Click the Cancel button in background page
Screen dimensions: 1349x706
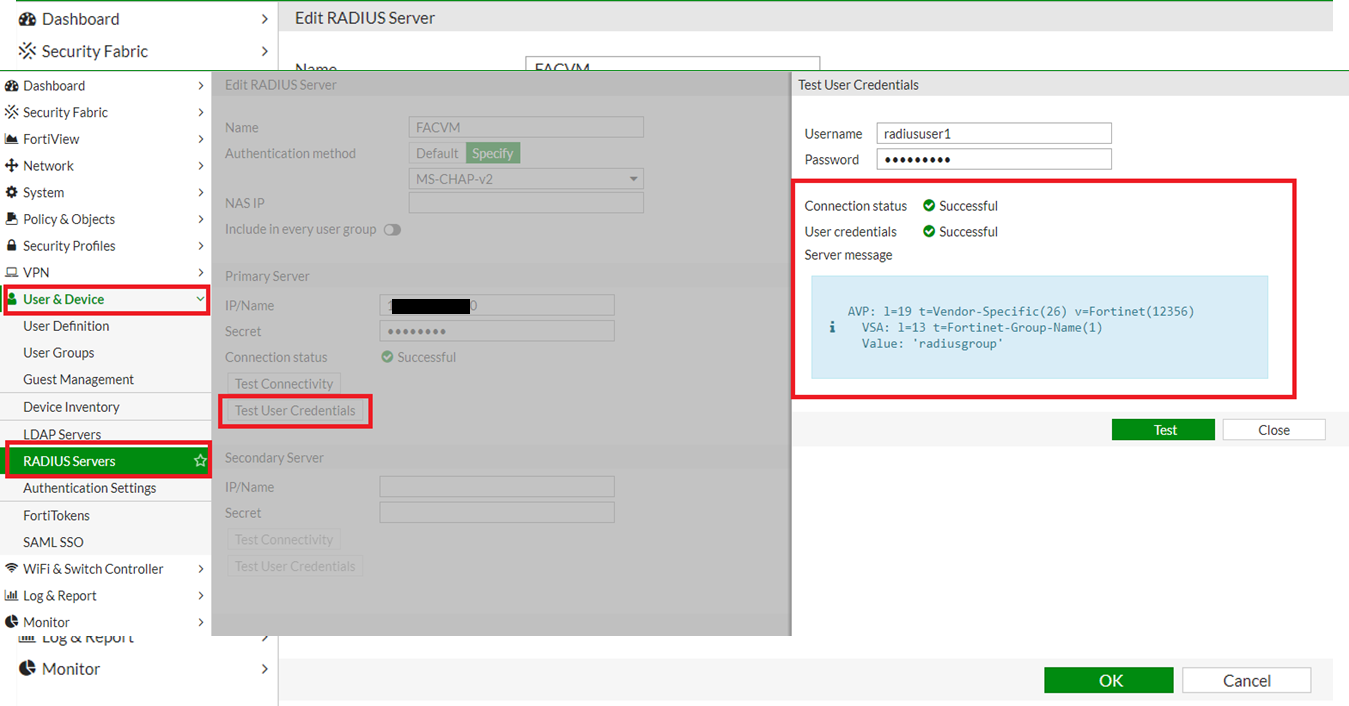pos(1246,680)
